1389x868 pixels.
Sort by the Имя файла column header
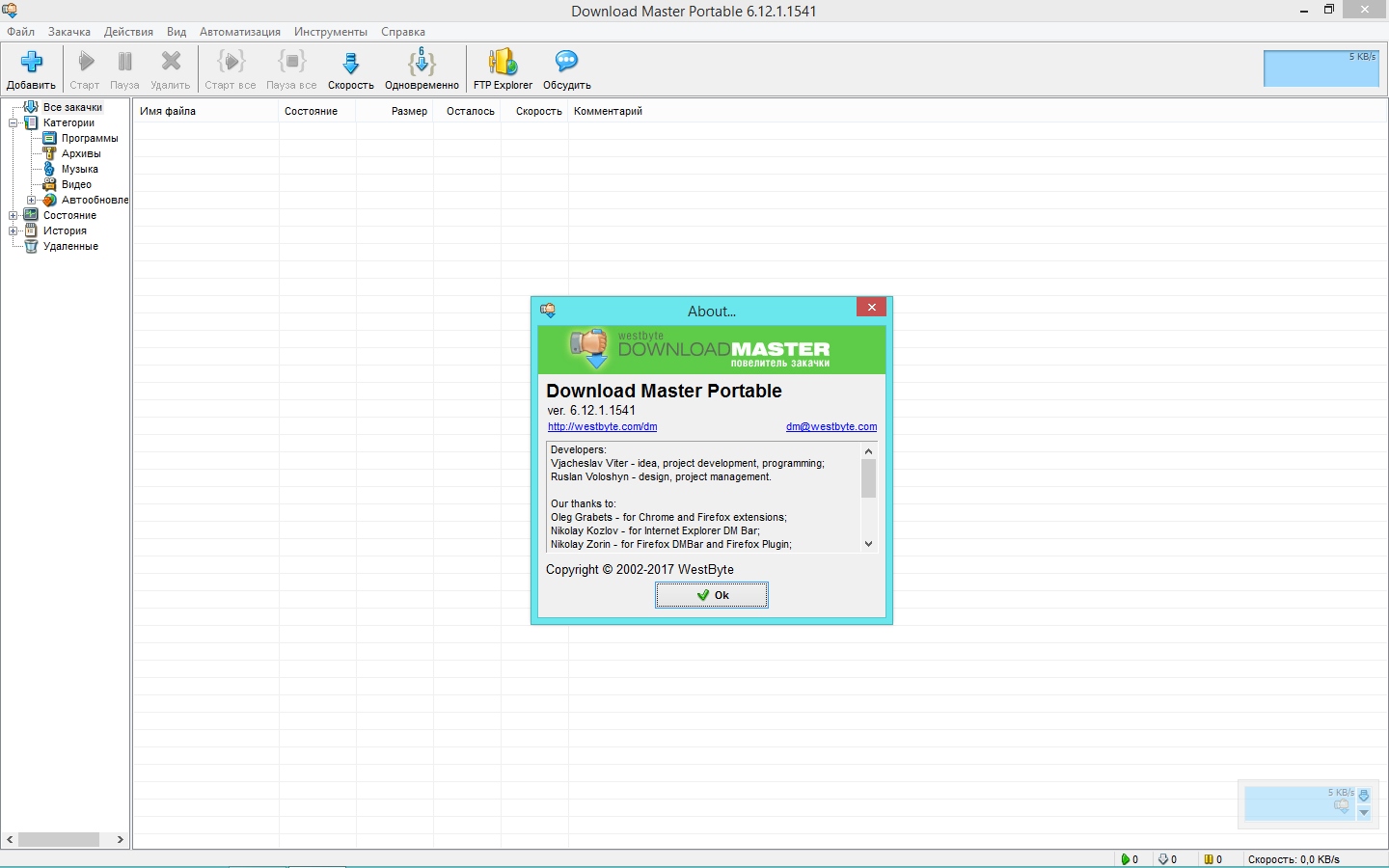206,111
